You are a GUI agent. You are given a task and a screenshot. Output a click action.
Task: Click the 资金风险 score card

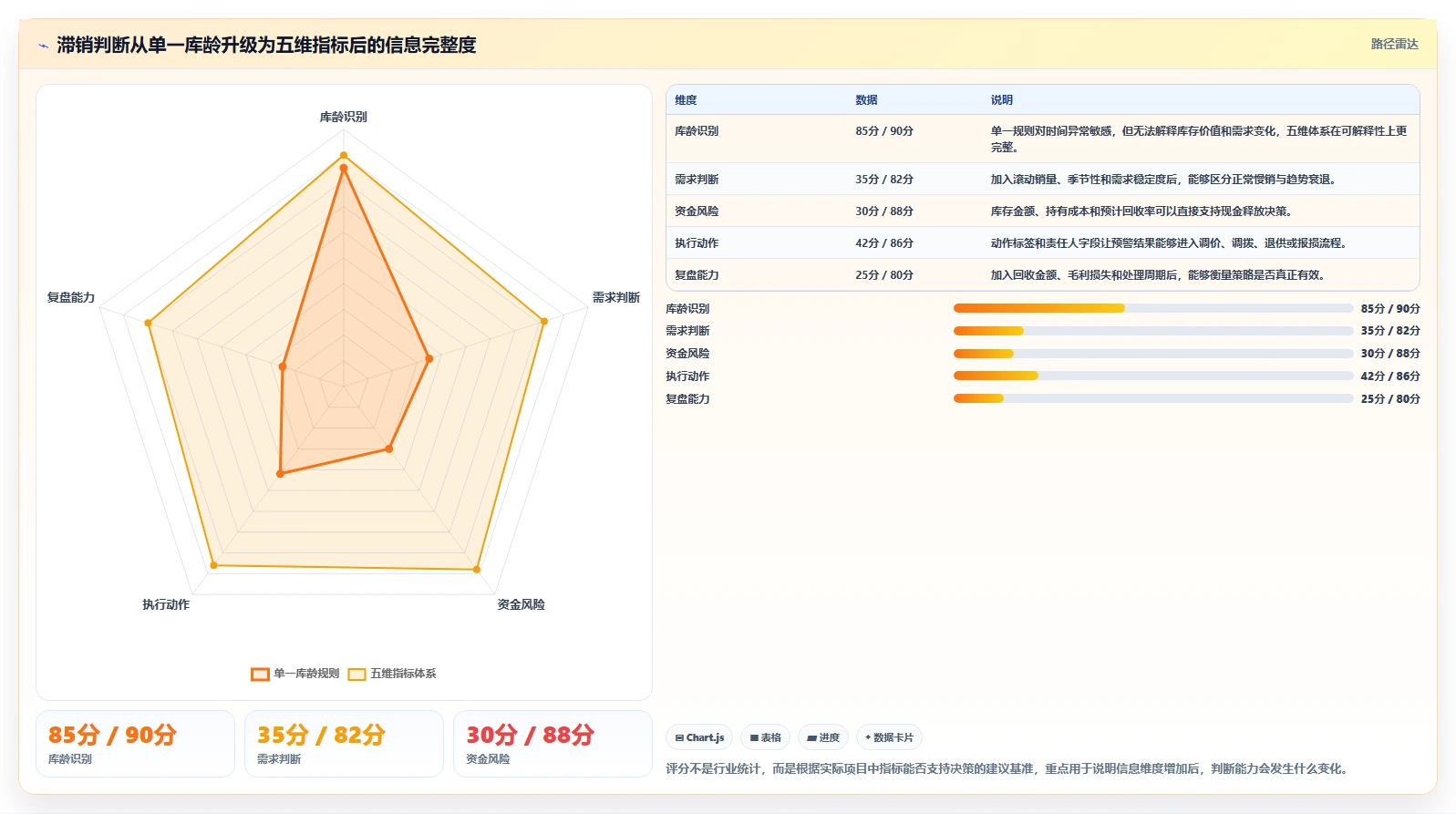pyautogui.click(x=552, y=744)
